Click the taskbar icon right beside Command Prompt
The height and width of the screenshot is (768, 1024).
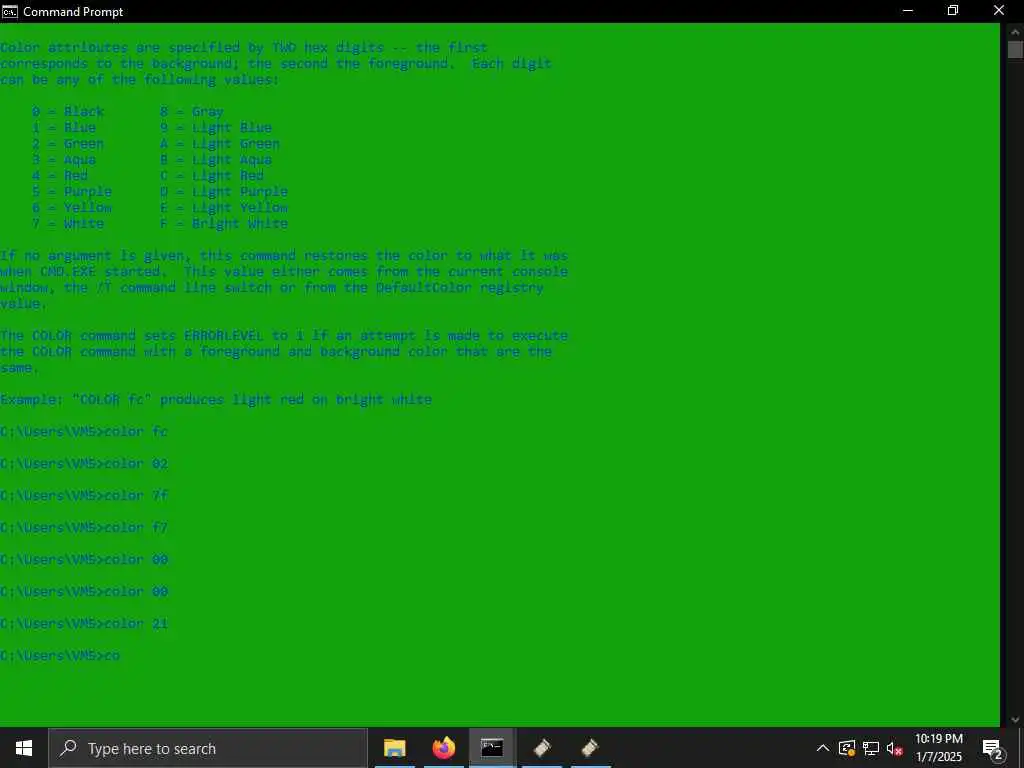(x=542, y=748)
